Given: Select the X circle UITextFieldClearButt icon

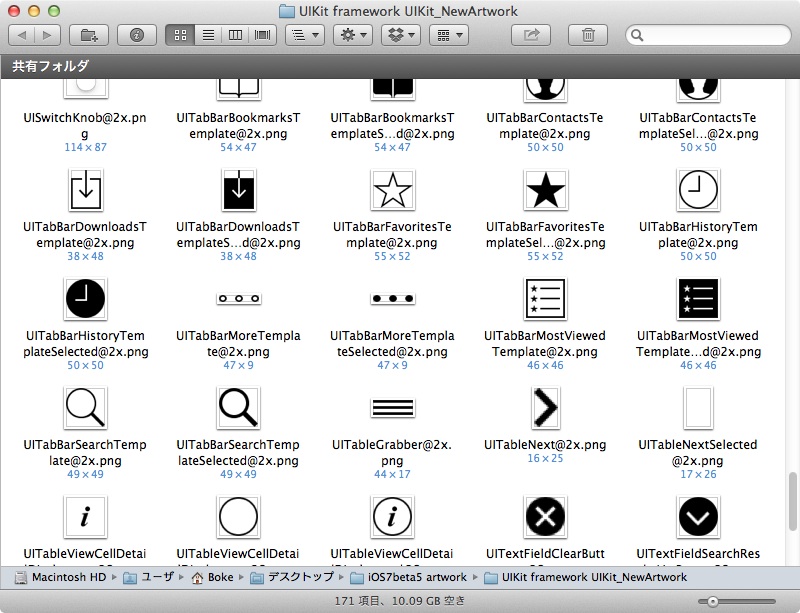Looking at the screenshot, I should point(545,517).
